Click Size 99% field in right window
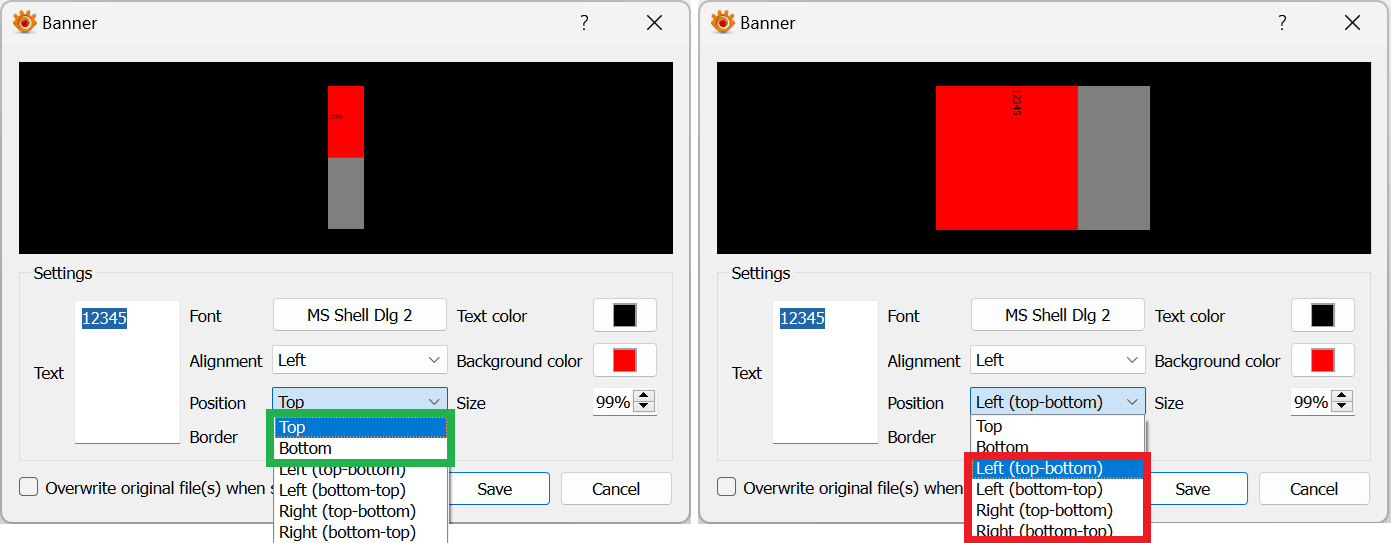Image resolution: width=1391 pixels, height=543 pixels. (x=1312, y=402)
